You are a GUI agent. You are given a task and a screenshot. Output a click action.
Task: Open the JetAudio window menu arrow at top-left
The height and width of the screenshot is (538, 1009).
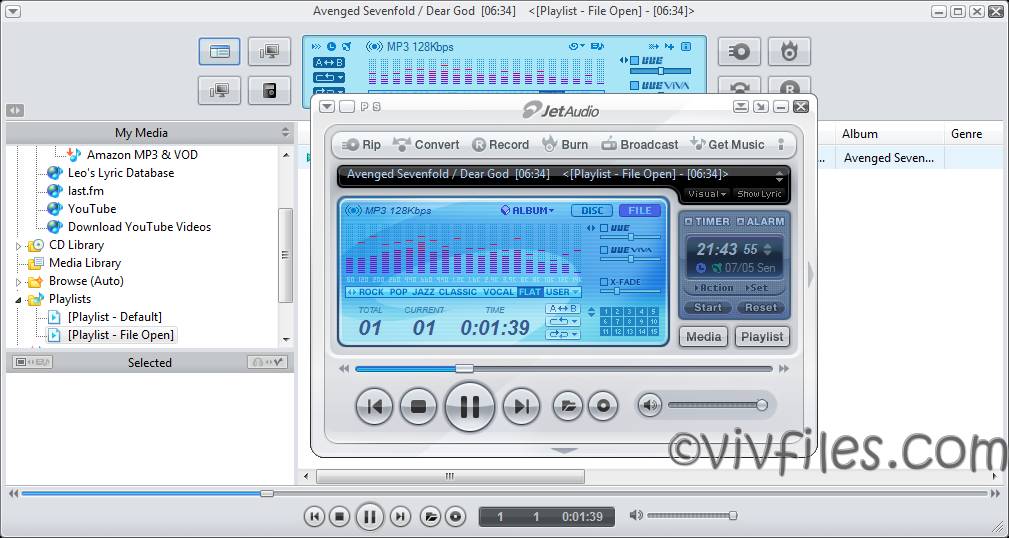pos(327,106)
